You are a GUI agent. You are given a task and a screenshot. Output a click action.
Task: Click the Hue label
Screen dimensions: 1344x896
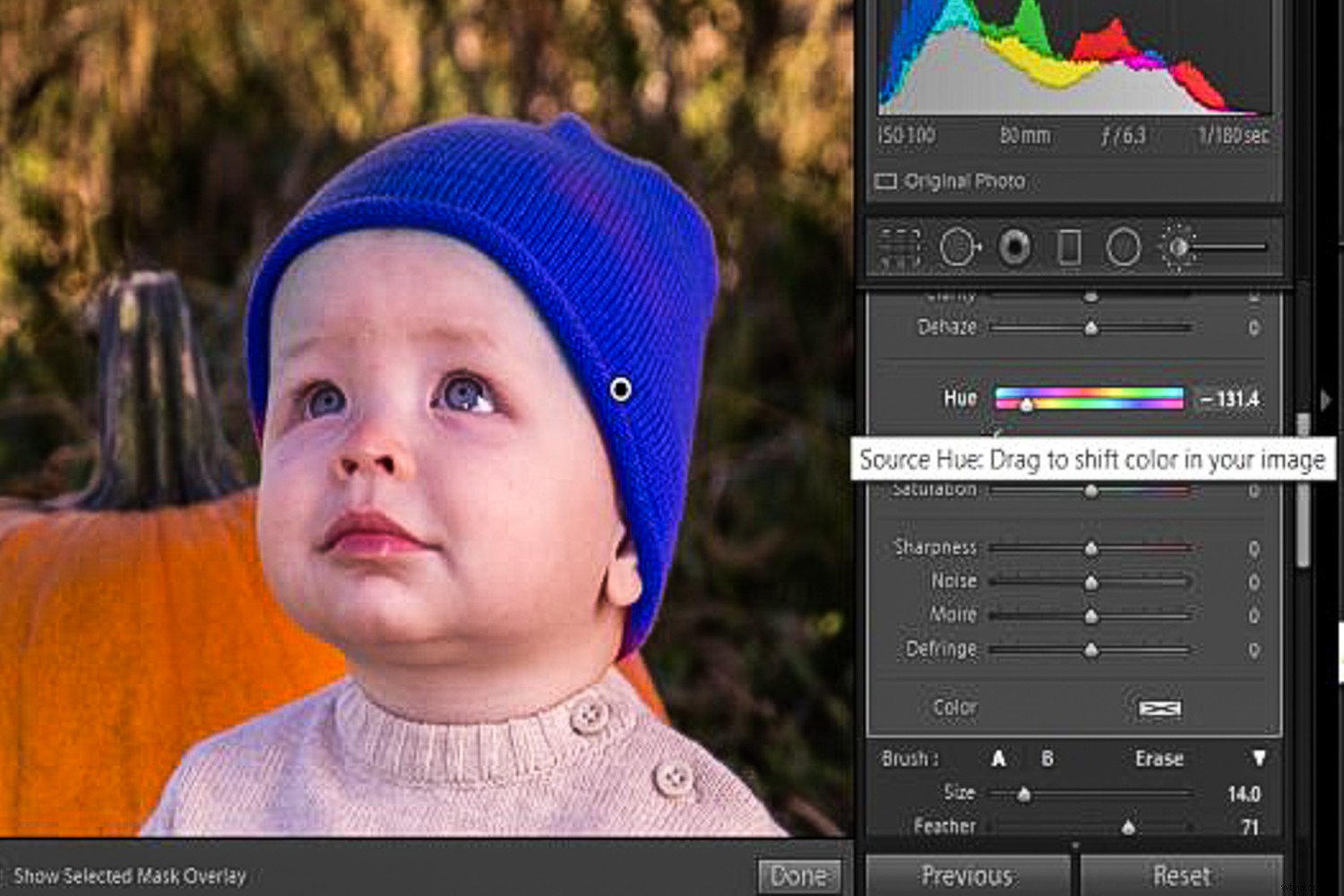[x=959, y=399]
